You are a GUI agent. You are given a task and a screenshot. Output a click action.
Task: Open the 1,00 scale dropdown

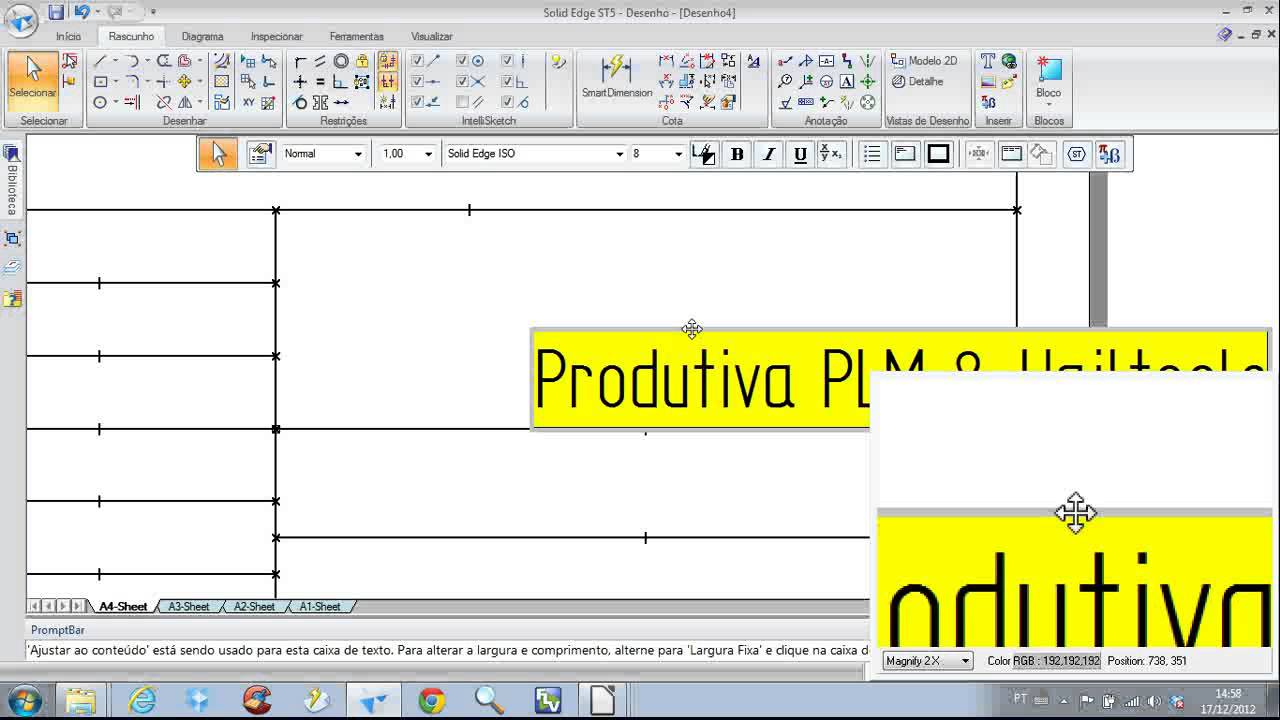(428, 154)
